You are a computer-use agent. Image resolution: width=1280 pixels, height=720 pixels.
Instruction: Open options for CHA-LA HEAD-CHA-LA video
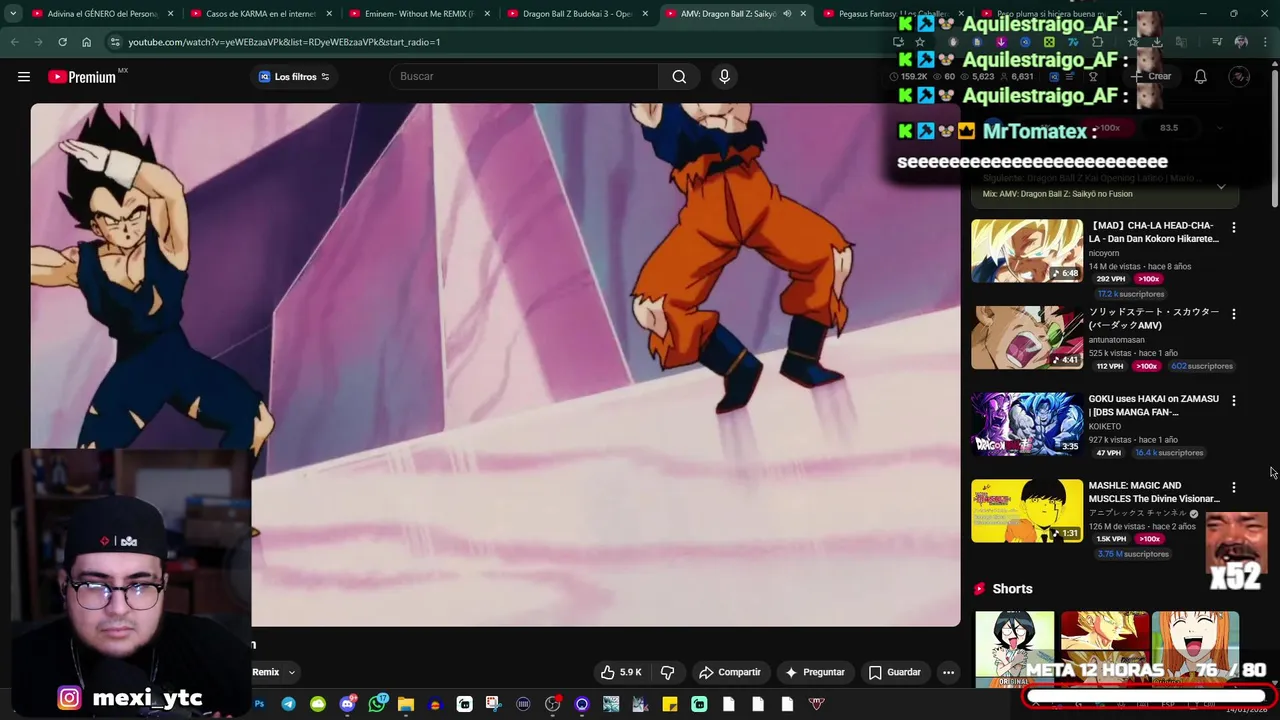[x=1234, y=228]
